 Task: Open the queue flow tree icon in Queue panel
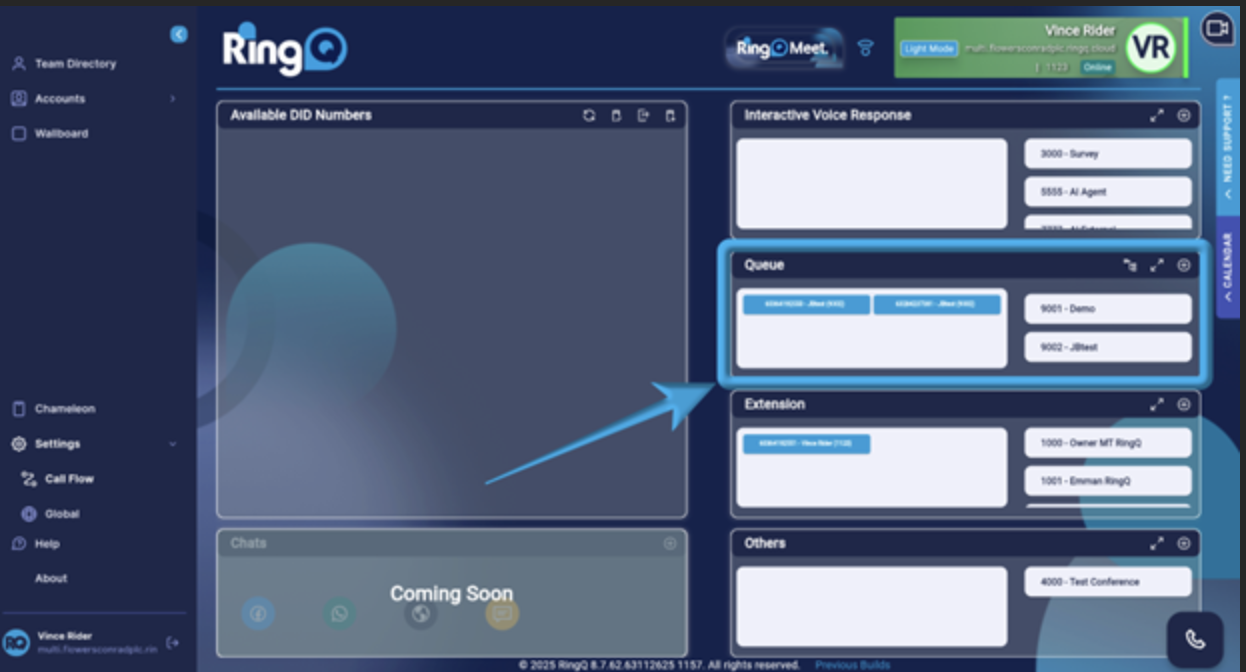tap(1129, 266)
